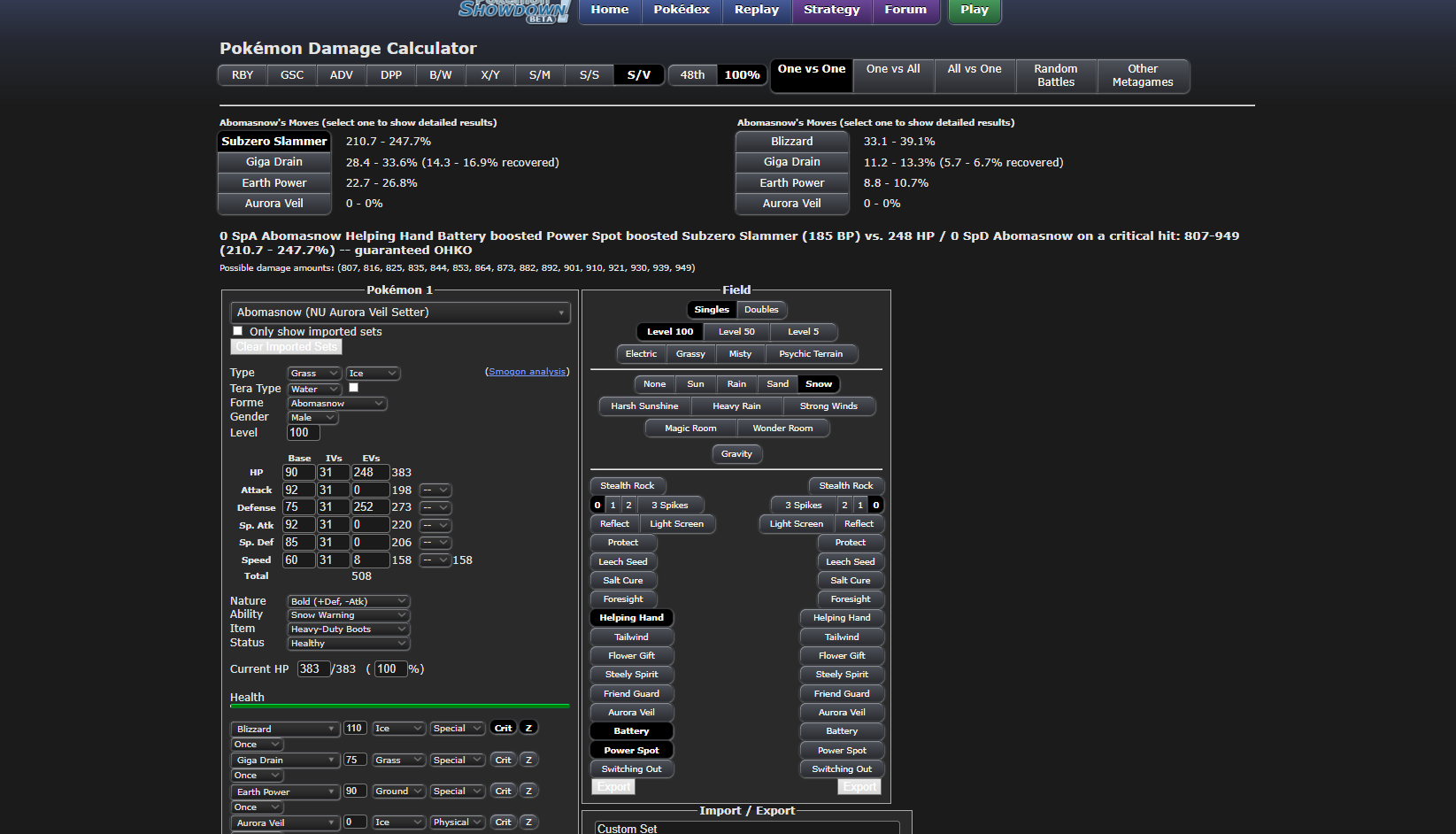This screenshot has width=1456, height=834.
Task: Open the Ability dropdown showing Snow Warning
Action: pos(348,615)
